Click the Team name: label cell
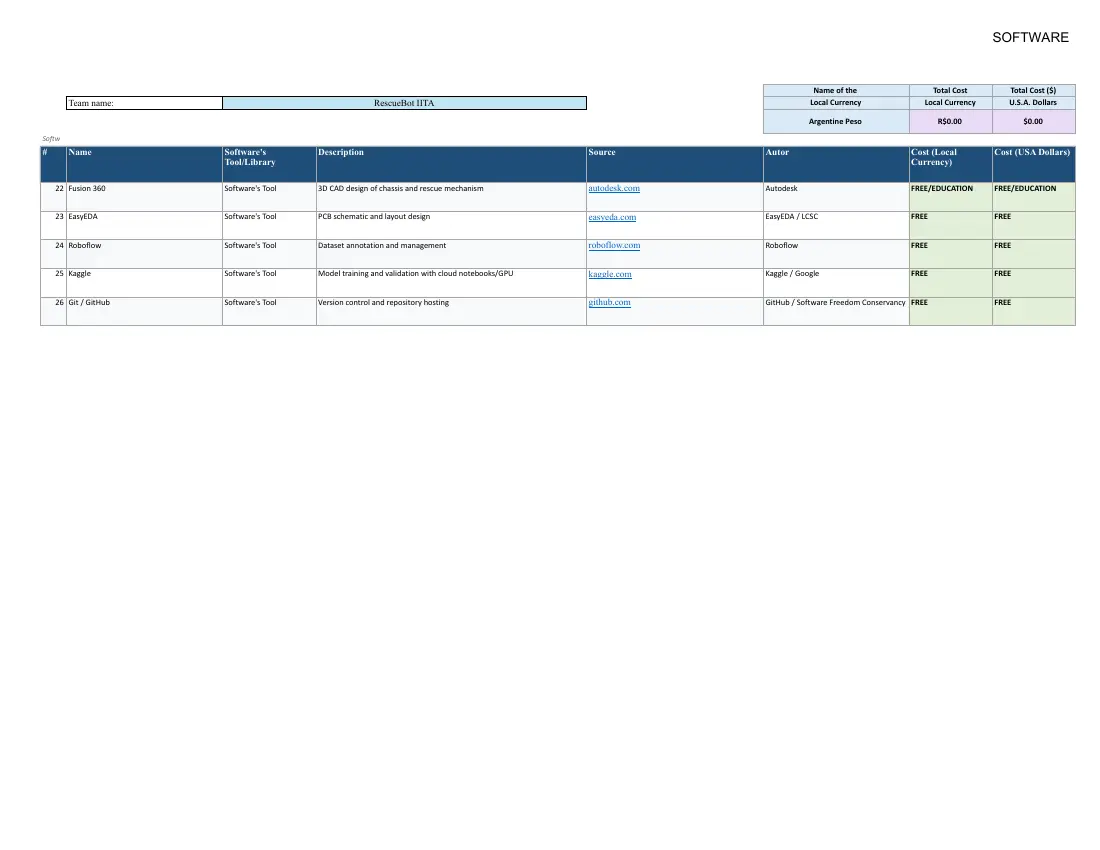This screenshot has height=850, width=1100. tap(145, 103)
